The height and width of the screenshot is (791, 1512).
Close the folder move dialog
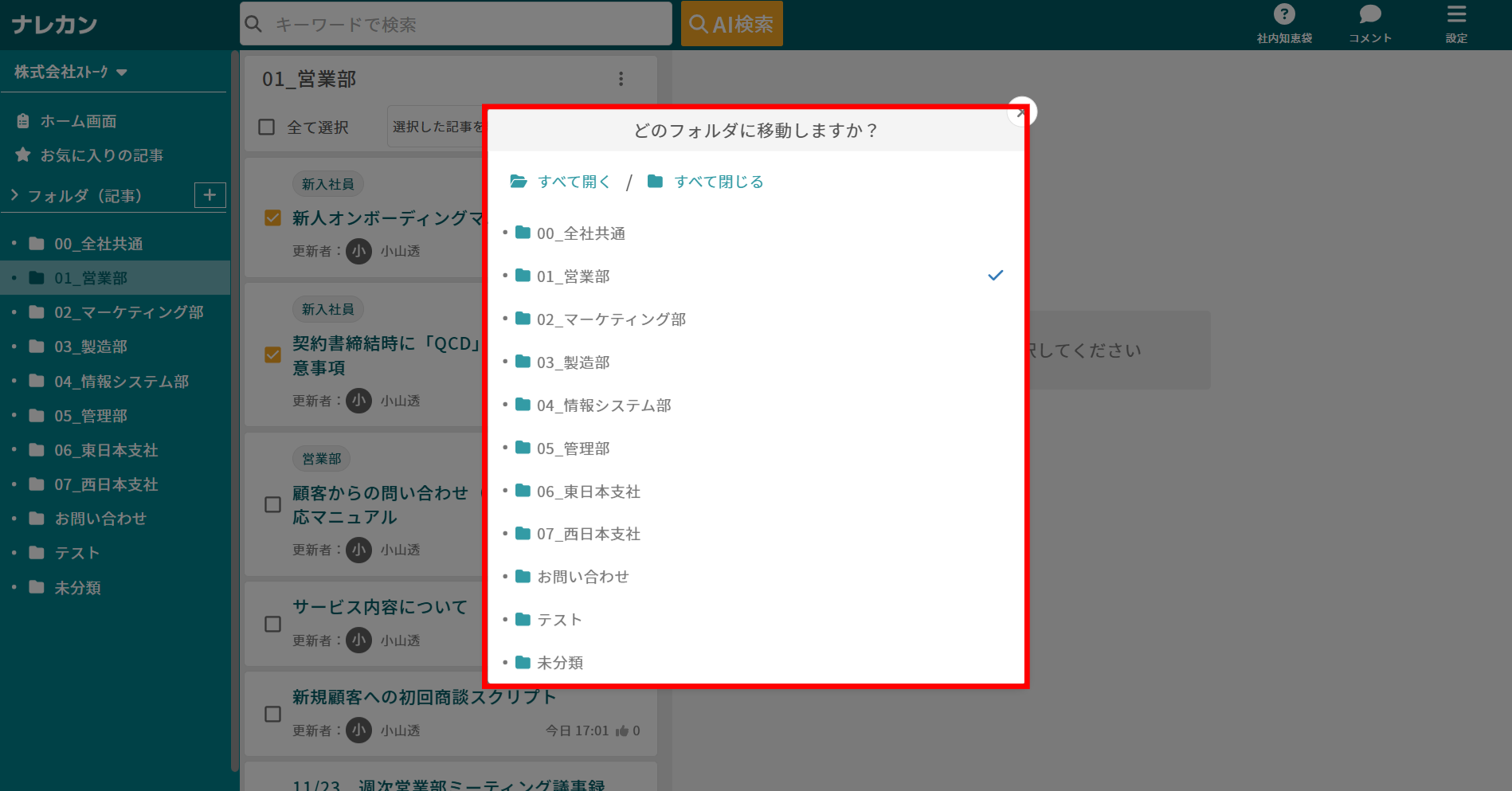(x=1021, y=112)
